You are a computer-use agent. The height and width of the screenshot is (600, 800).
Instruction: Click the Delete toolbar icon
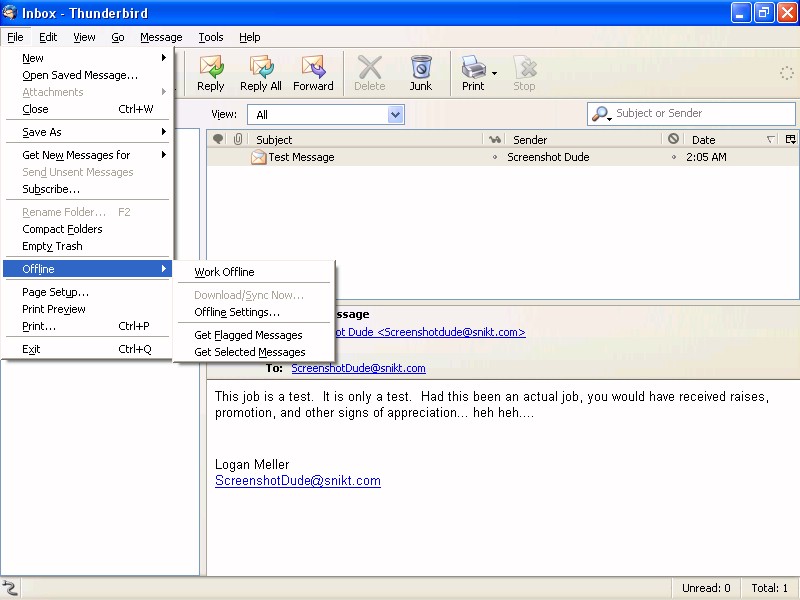tap(369, 73)
